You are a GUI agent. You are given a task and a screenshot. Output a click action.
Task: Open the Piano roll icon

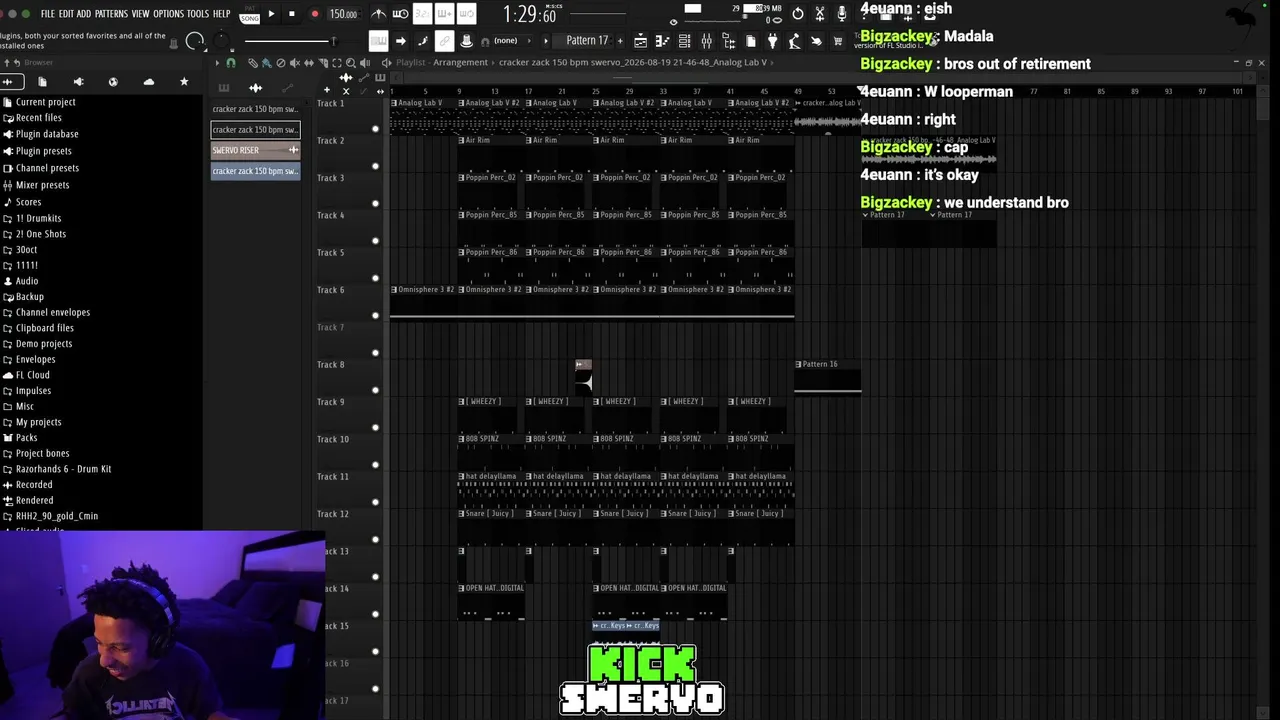click(663, 41)
